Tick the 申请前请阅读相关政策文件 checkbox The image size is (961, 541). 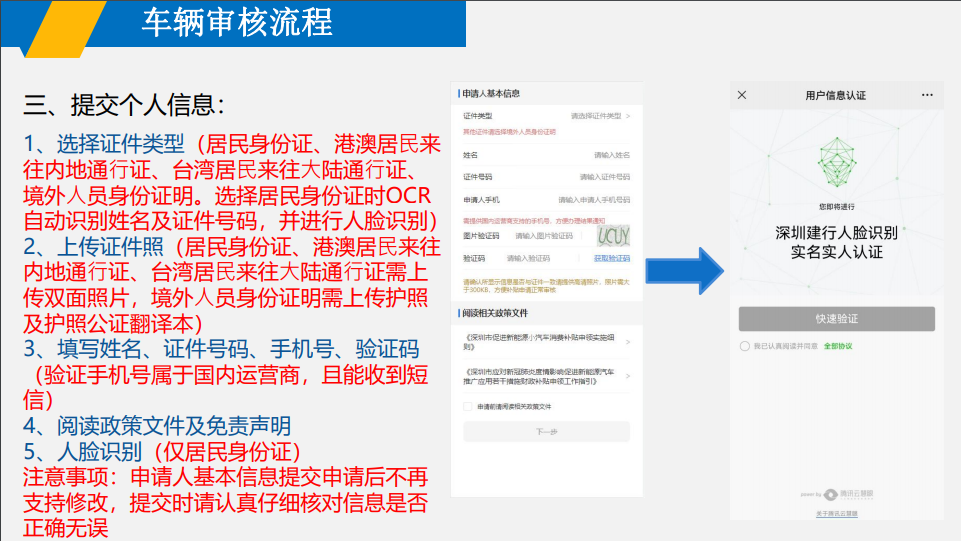(x=468, y=406)
